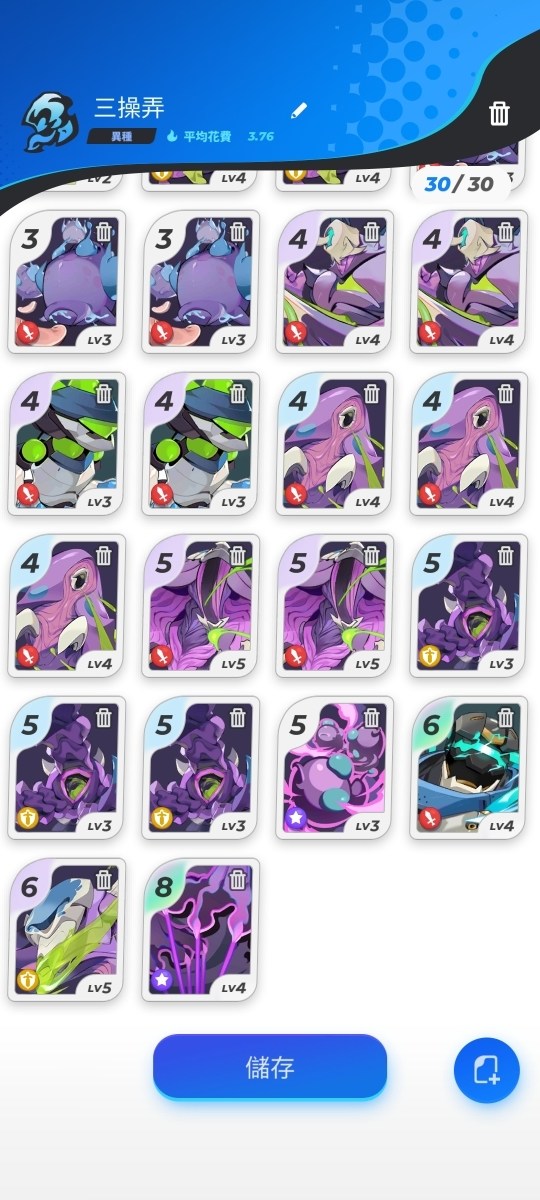This screenshot has width=540, height=1200.
Task: Save the deck with 儲存 button
Action: click(270, 1066)
